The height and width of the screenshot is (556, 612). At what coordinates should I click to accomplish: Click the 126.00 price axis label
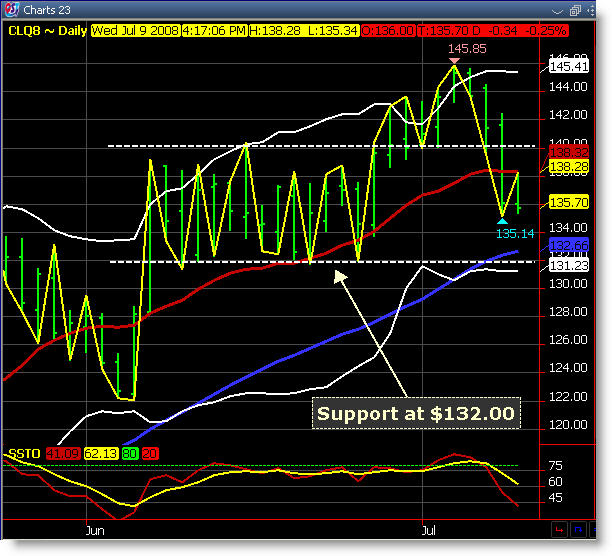point(568,340)
